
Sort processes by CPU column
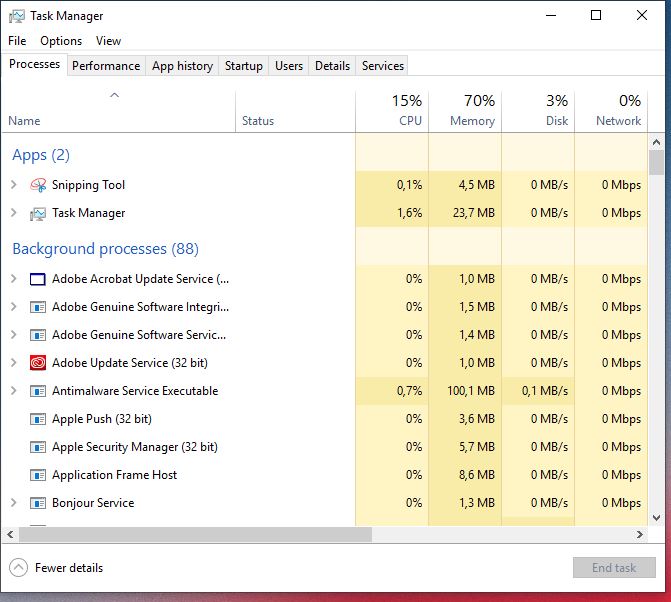(x=392, y=111)
